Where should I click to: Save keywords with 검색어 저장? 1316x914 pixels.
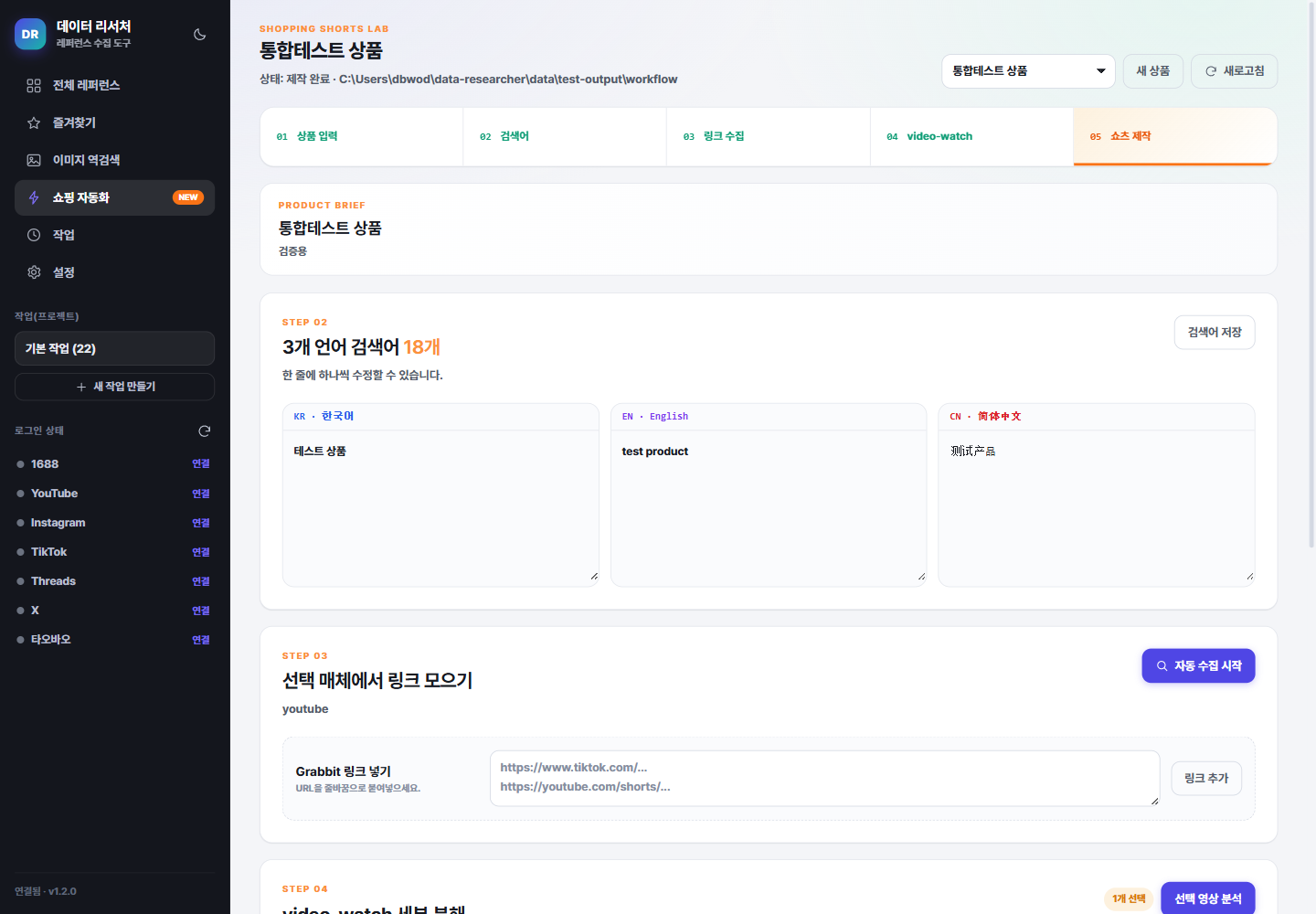[x=1215, y=333]
